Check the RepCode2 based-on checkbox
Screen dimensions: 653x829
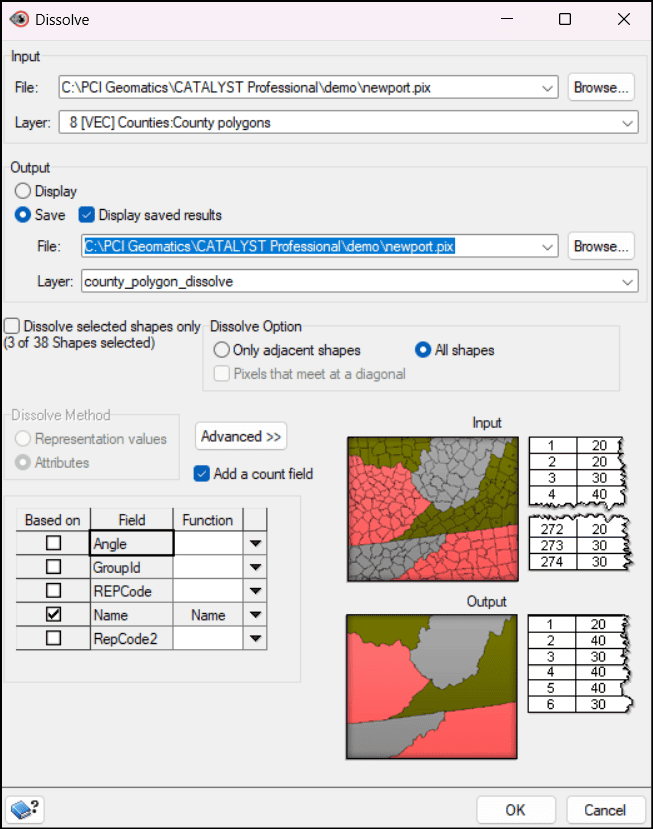point(53,638)
